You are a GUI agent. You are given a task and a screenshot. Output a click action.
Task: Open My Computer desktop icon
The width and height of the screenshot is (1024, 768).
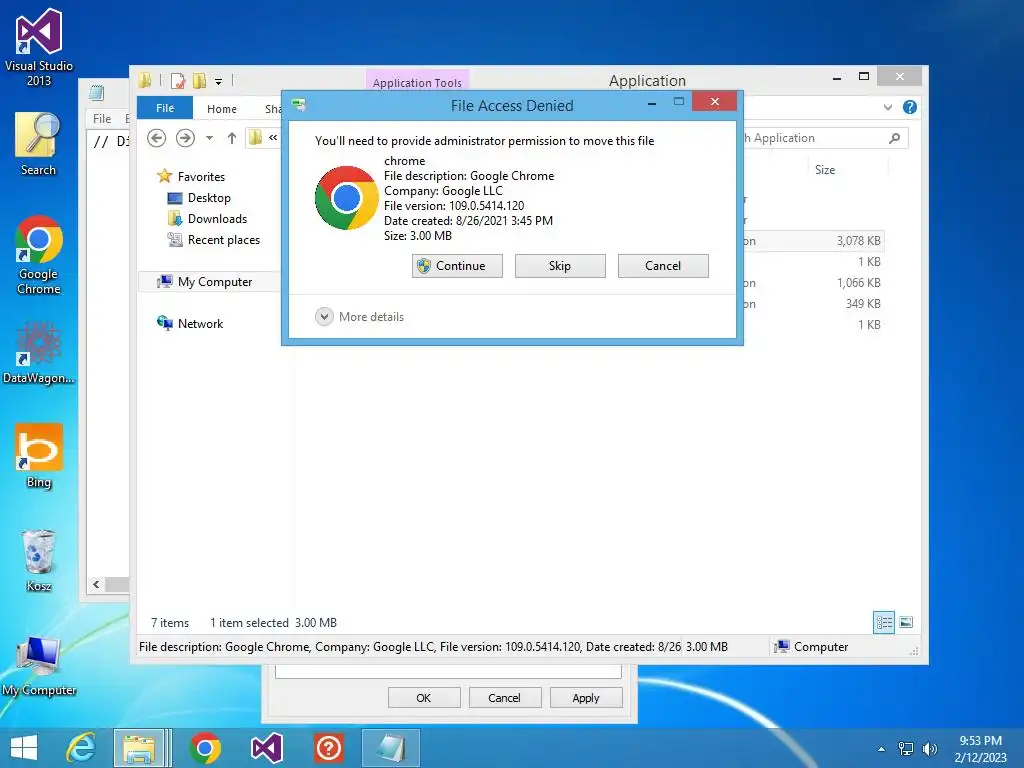[x=39, y=664]
